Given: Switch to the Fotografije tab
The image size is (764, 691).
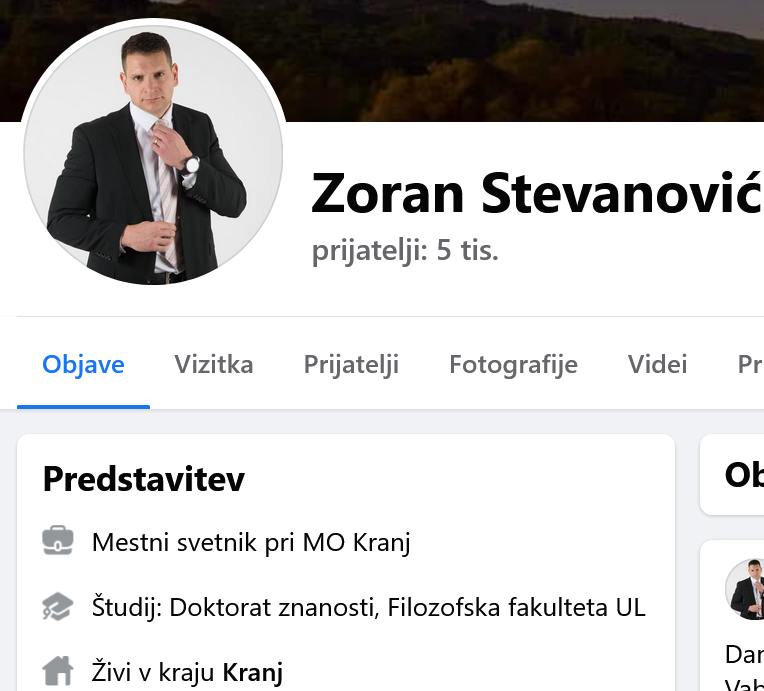Looking at the screenshot, I should coord(514,365).
